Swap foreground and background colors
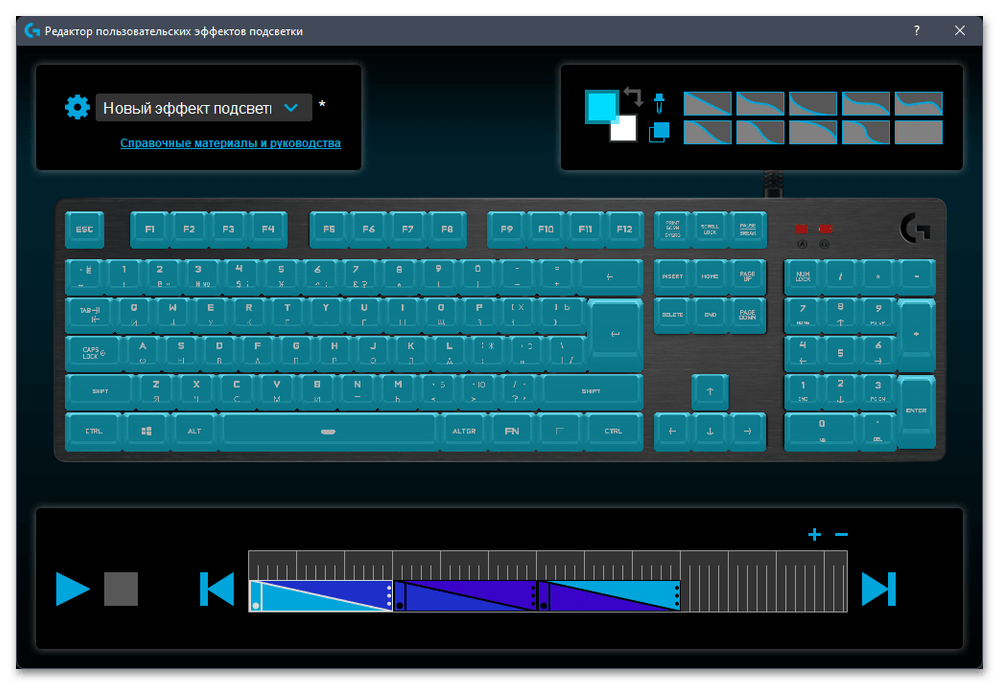Screen dimensions: 999x685 click(634, 97)
